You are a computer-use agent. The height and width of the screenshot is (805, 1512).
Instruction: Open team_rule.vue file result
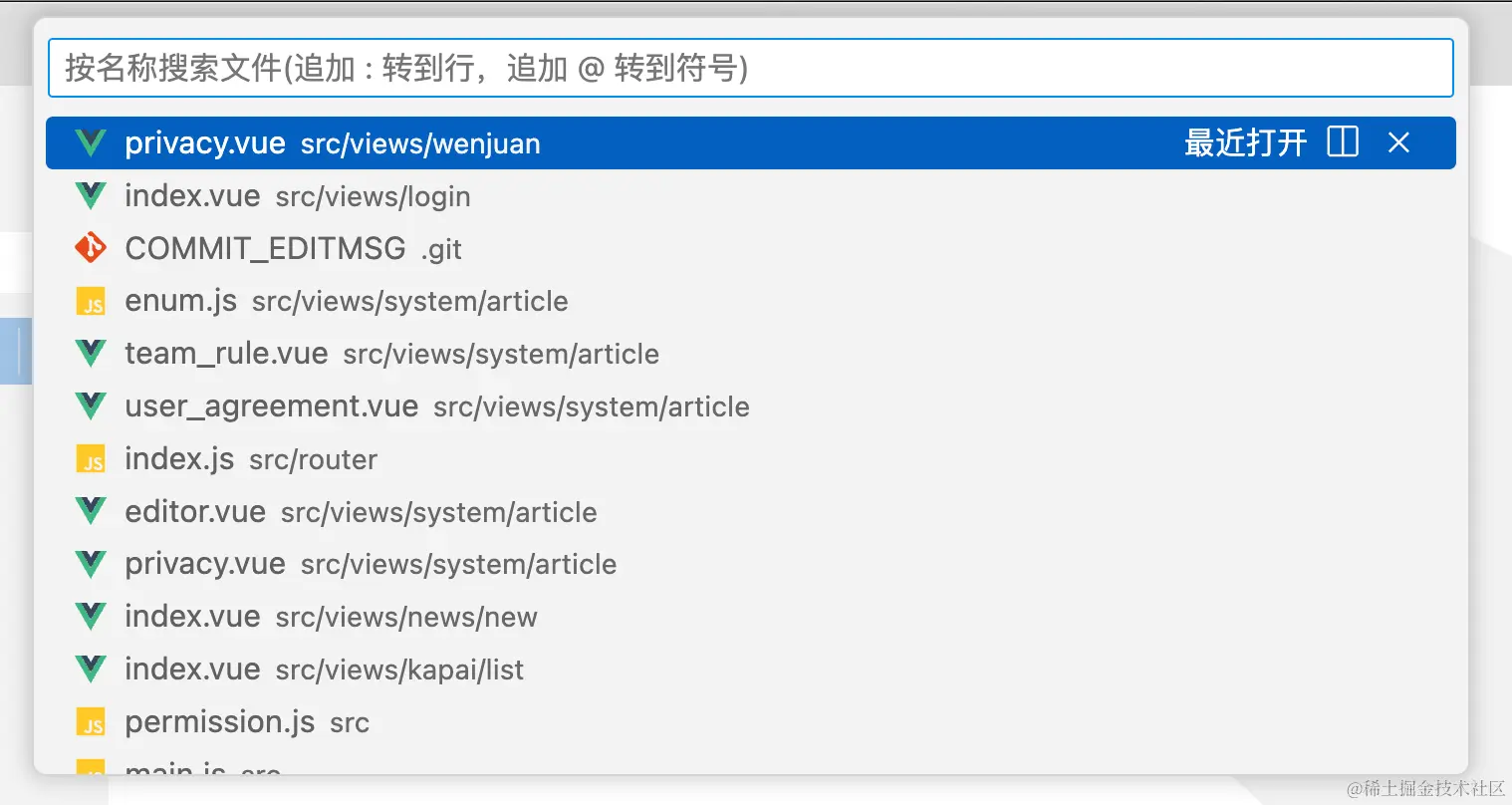pos(750,354)
